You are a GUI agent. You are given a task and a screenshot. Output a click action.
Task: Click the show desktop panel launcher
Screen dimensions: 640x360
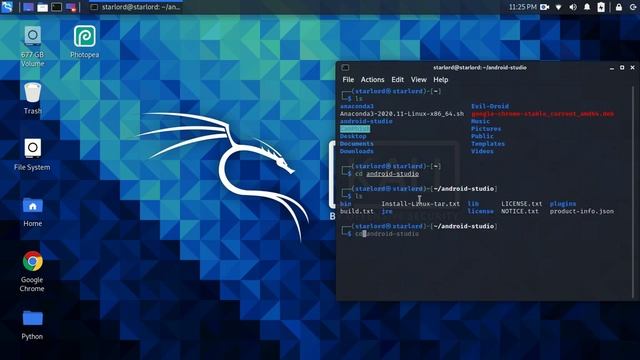click(x=28, y=7)
